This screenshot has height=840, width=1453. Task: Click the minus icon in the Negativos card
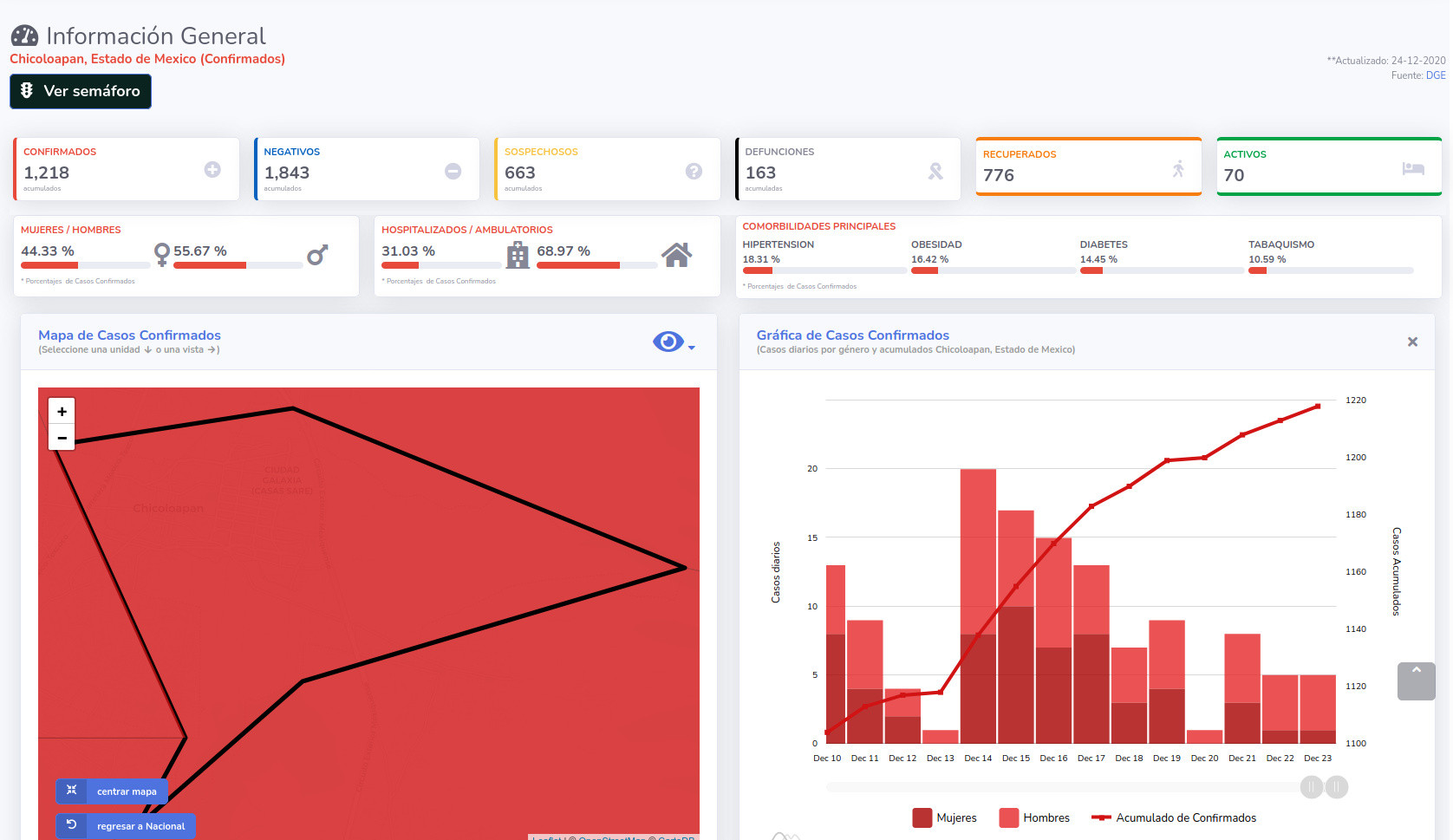(x=453, y=172)
